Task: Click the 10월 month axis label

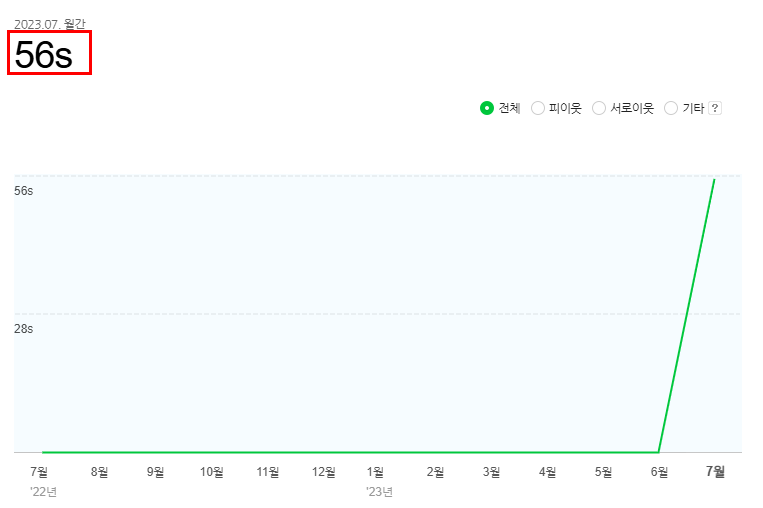Action: point(212,472)
